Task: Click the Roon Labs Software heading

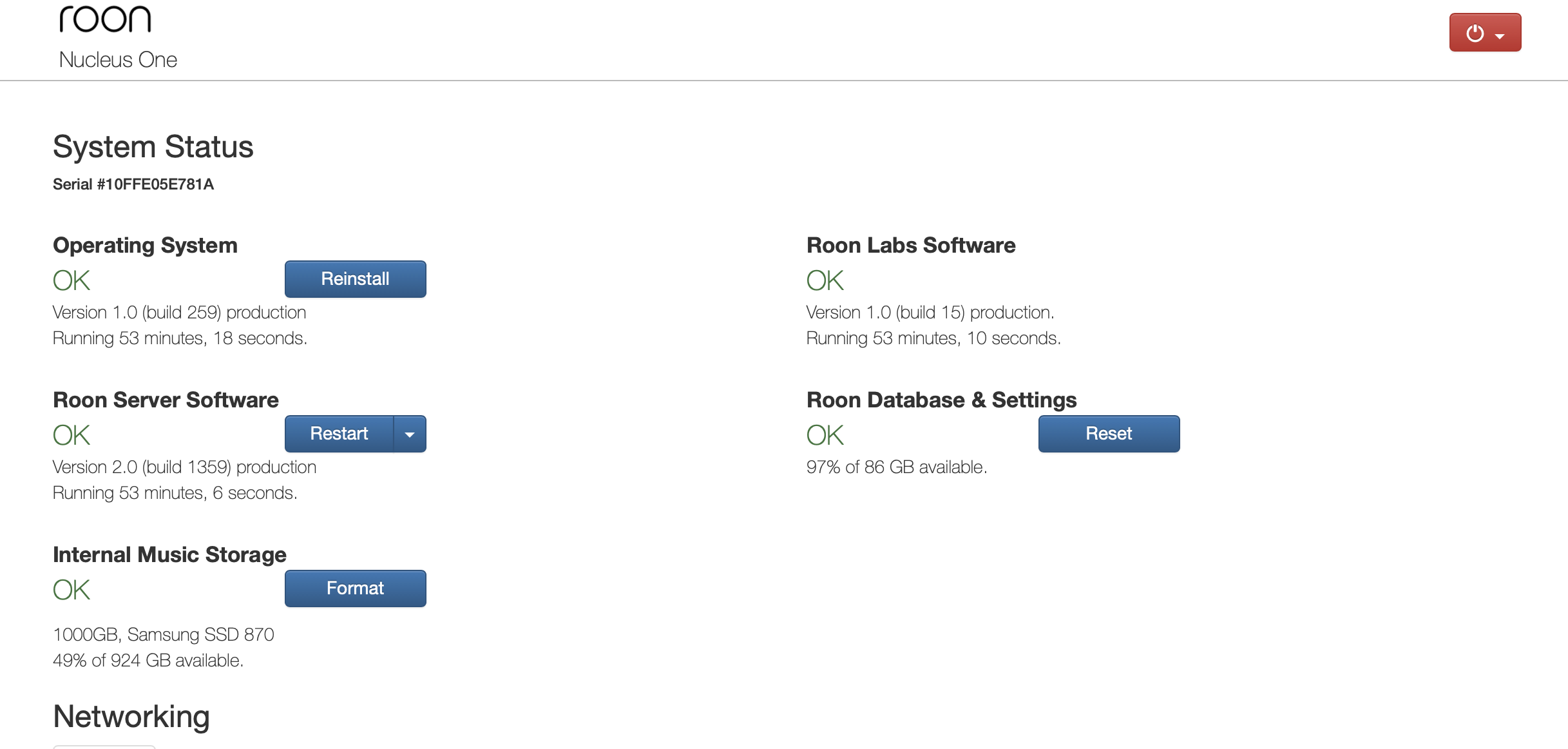Action: [911, 246]
